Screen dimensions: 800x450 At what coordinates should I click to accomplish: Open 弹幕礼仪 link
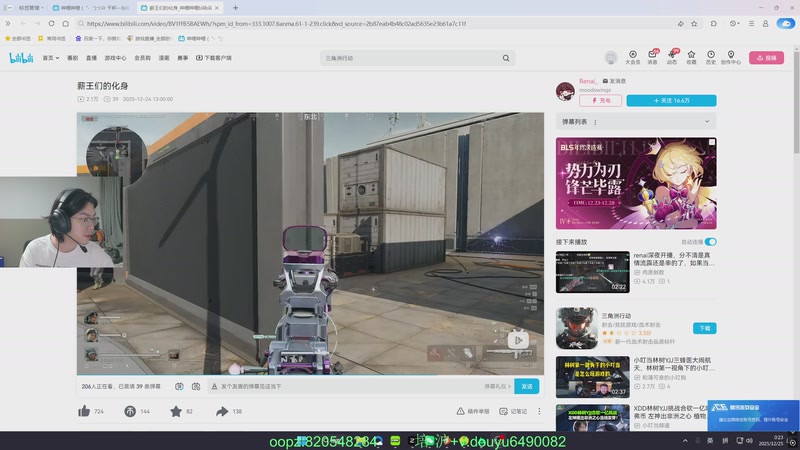[497, 387]
